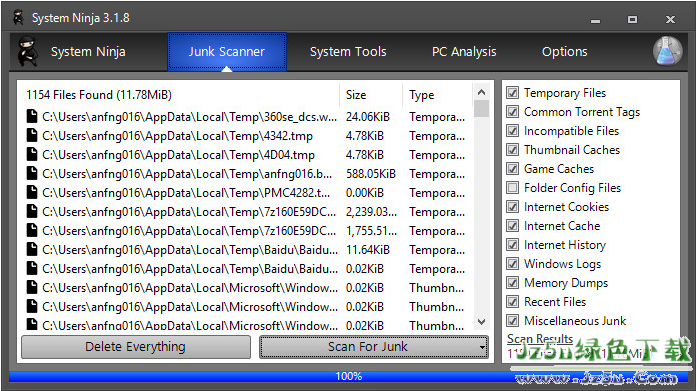Screen dimensions: 697x391
Task: Click the ninja logo in the tab bar
Action: [x=28, y=52]
